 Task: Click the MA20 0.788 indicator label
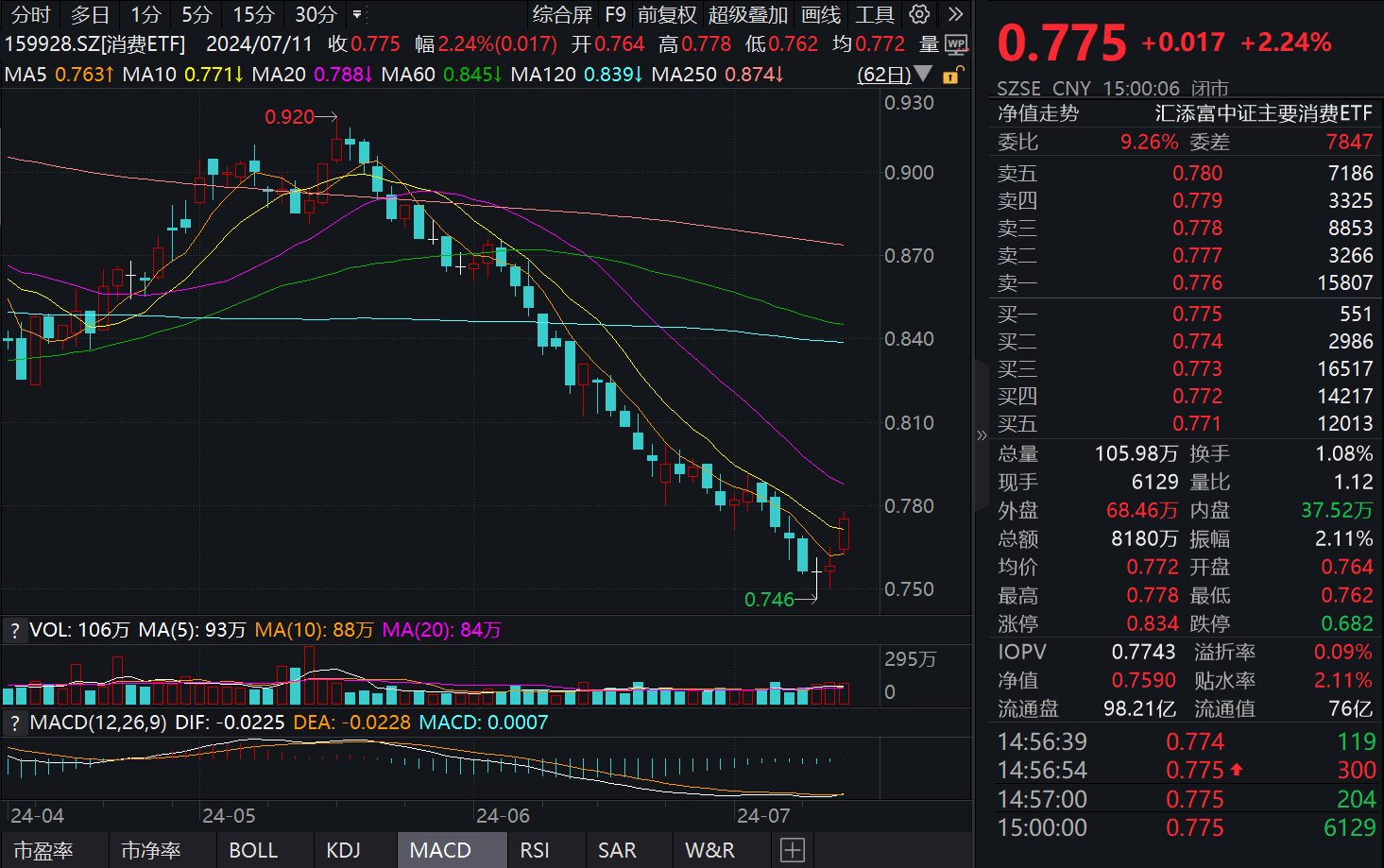[313, 74]
